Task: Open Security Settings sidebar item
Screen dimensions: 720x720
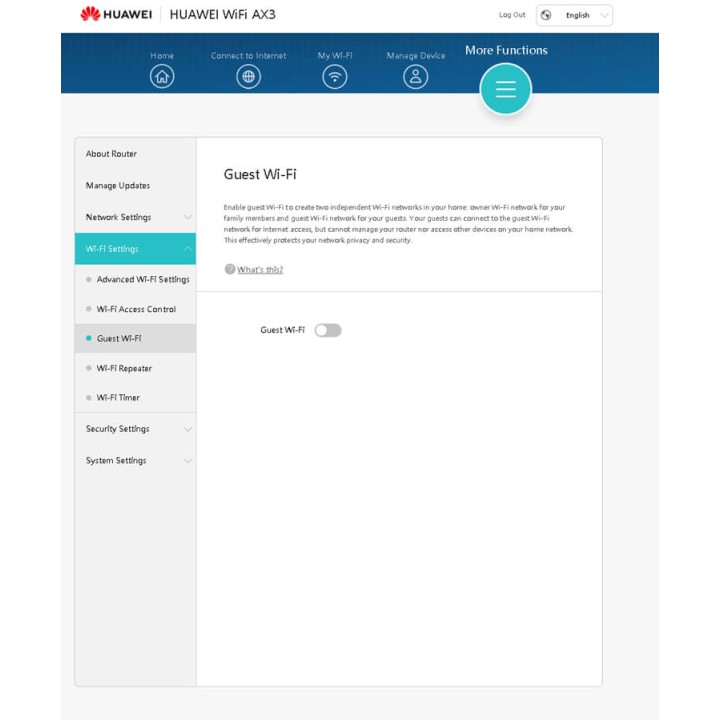Action: tap(135, 429)
